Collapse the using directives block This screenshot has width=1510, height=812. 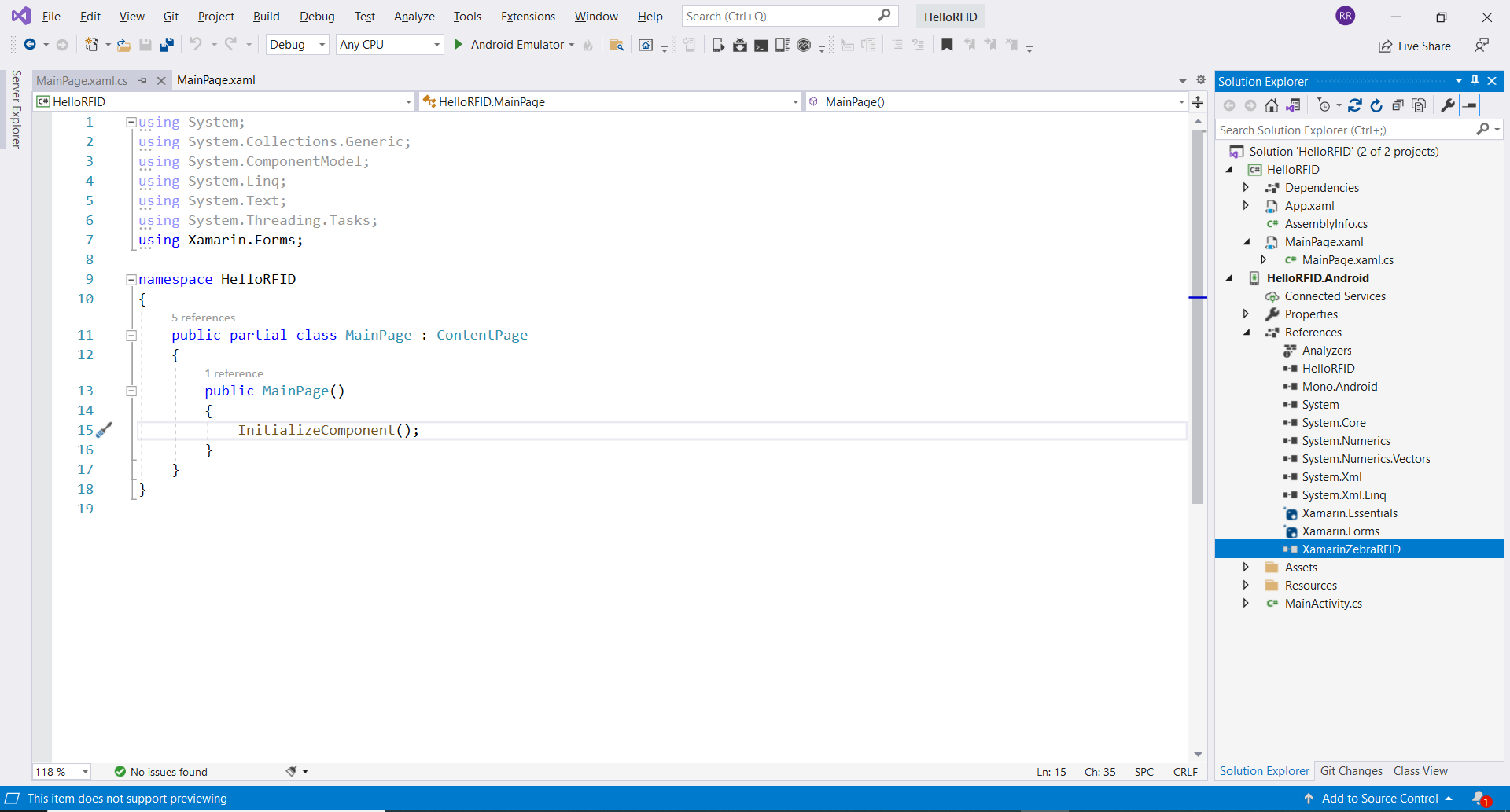[131, 122]
